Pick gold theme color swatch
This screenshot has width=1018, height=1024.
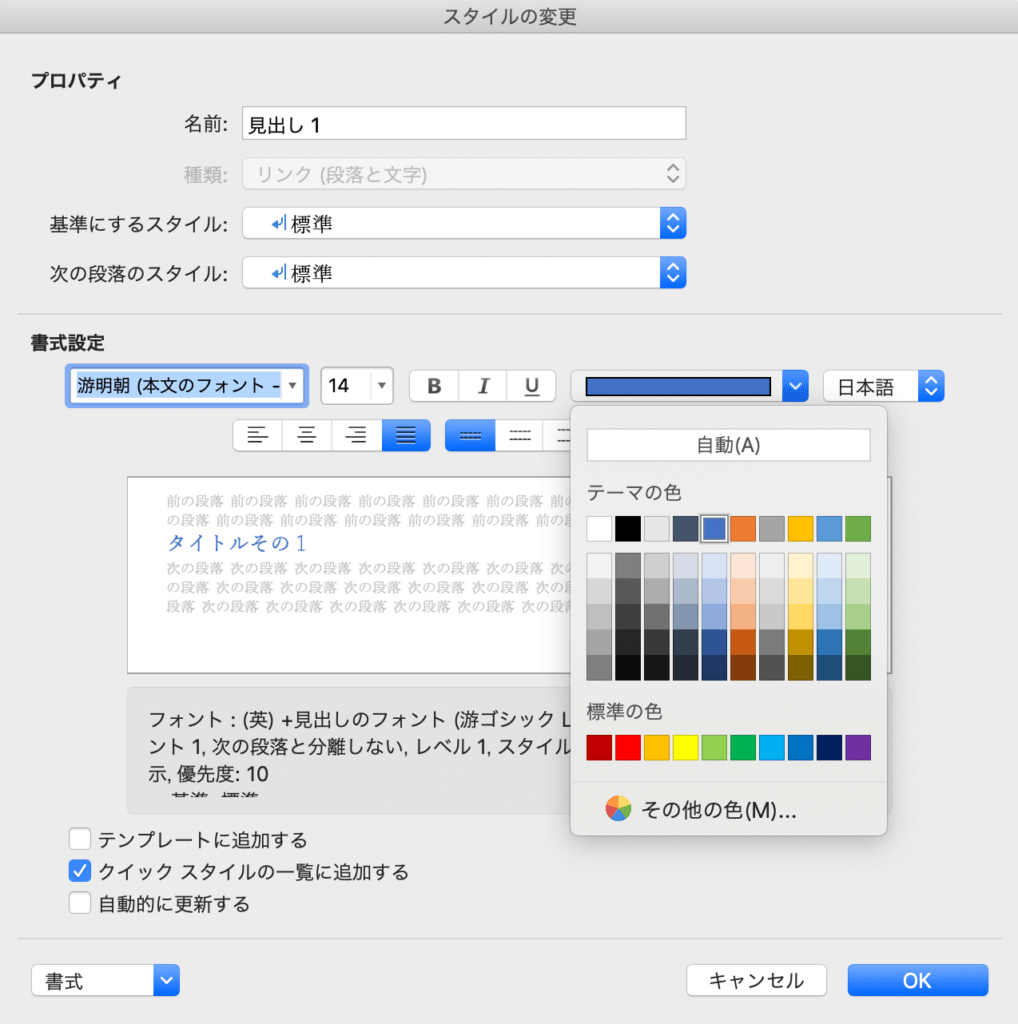pyautogui.click(x=800, y=528)
